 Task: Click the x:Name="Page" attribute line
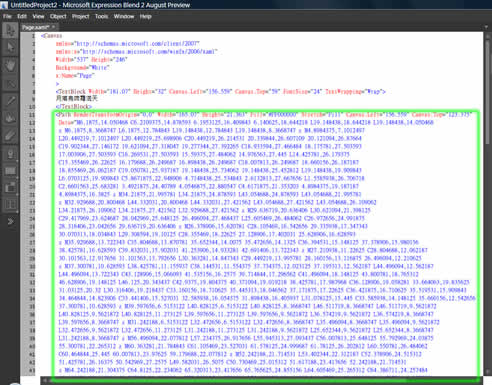75,76
